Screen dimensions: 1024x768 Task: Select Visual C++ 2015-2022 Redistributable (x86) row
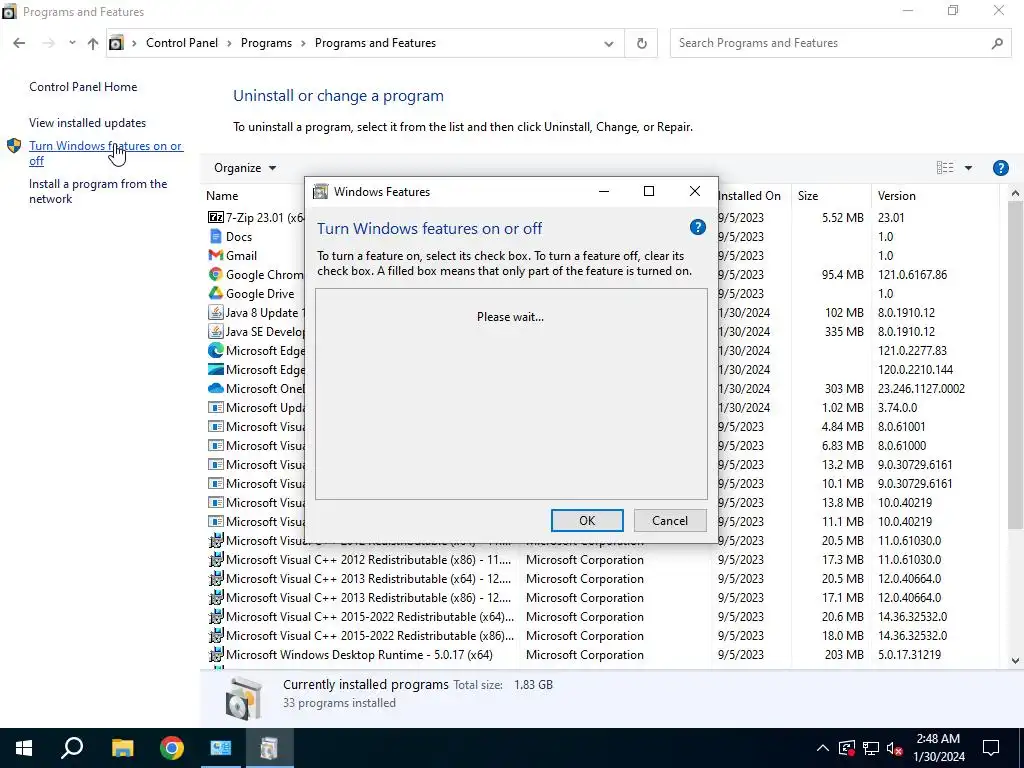point(601,636)
